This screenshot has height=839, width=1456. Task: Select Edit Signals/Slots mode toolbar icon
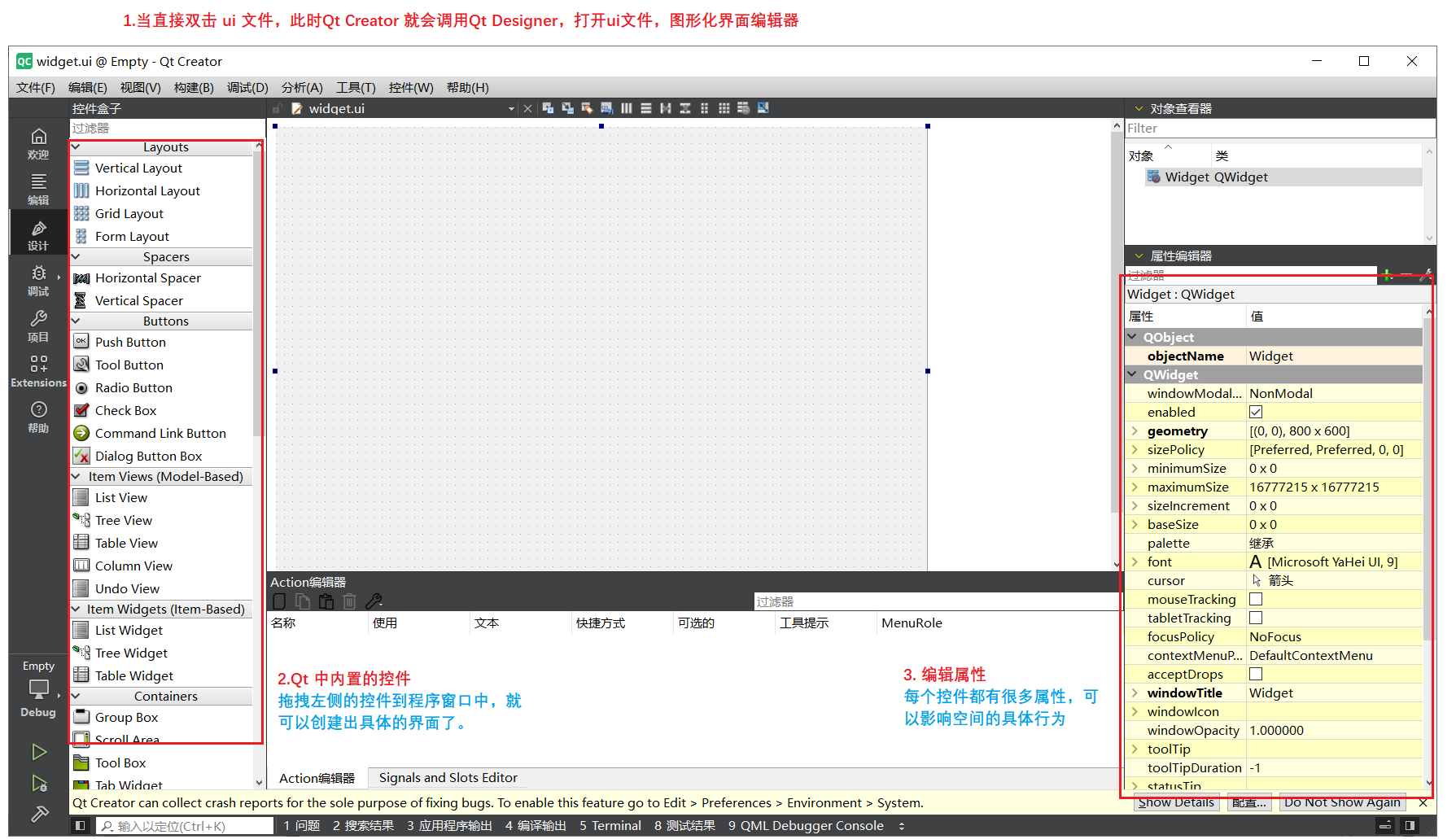[x=567, y=108]
